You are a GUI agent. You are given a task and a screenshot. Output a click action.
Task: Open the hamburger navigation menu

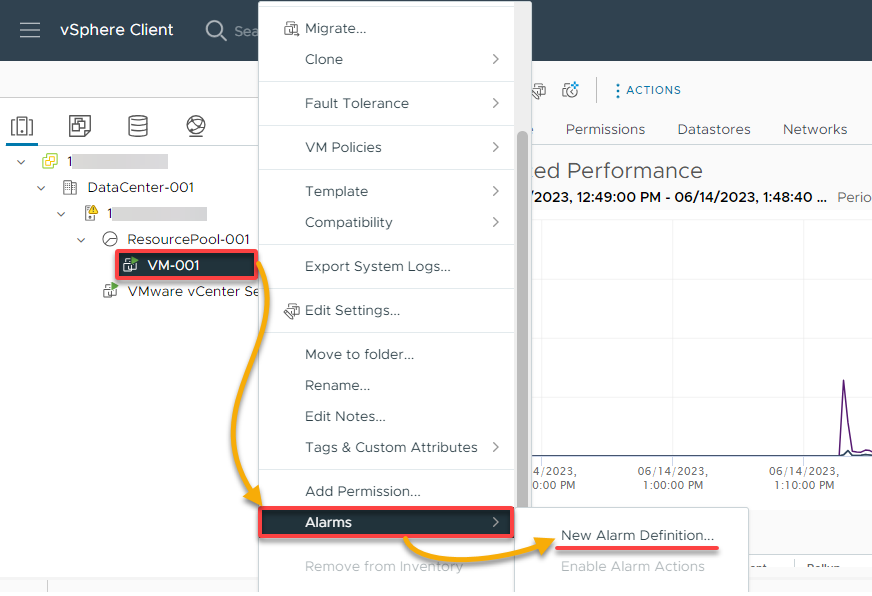pos(29,30)
